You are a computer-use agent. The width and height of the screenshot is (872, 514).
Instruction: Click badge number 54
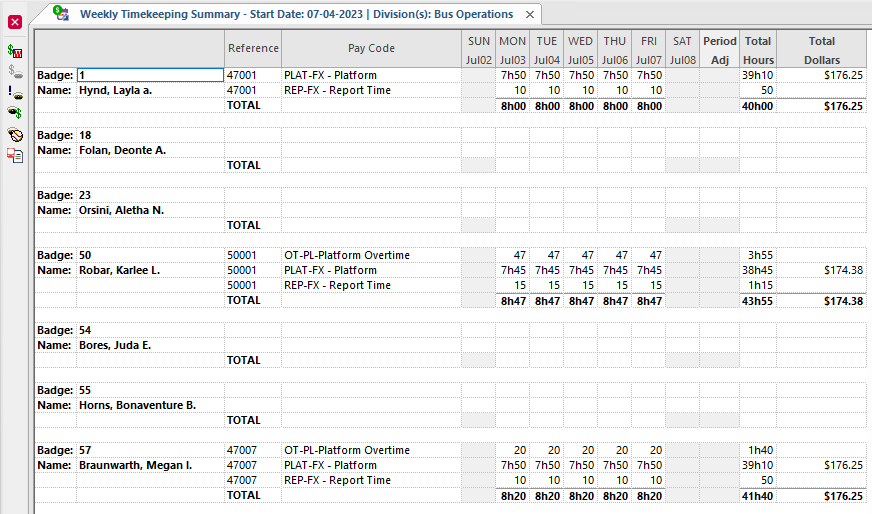(x=85, y=330)
